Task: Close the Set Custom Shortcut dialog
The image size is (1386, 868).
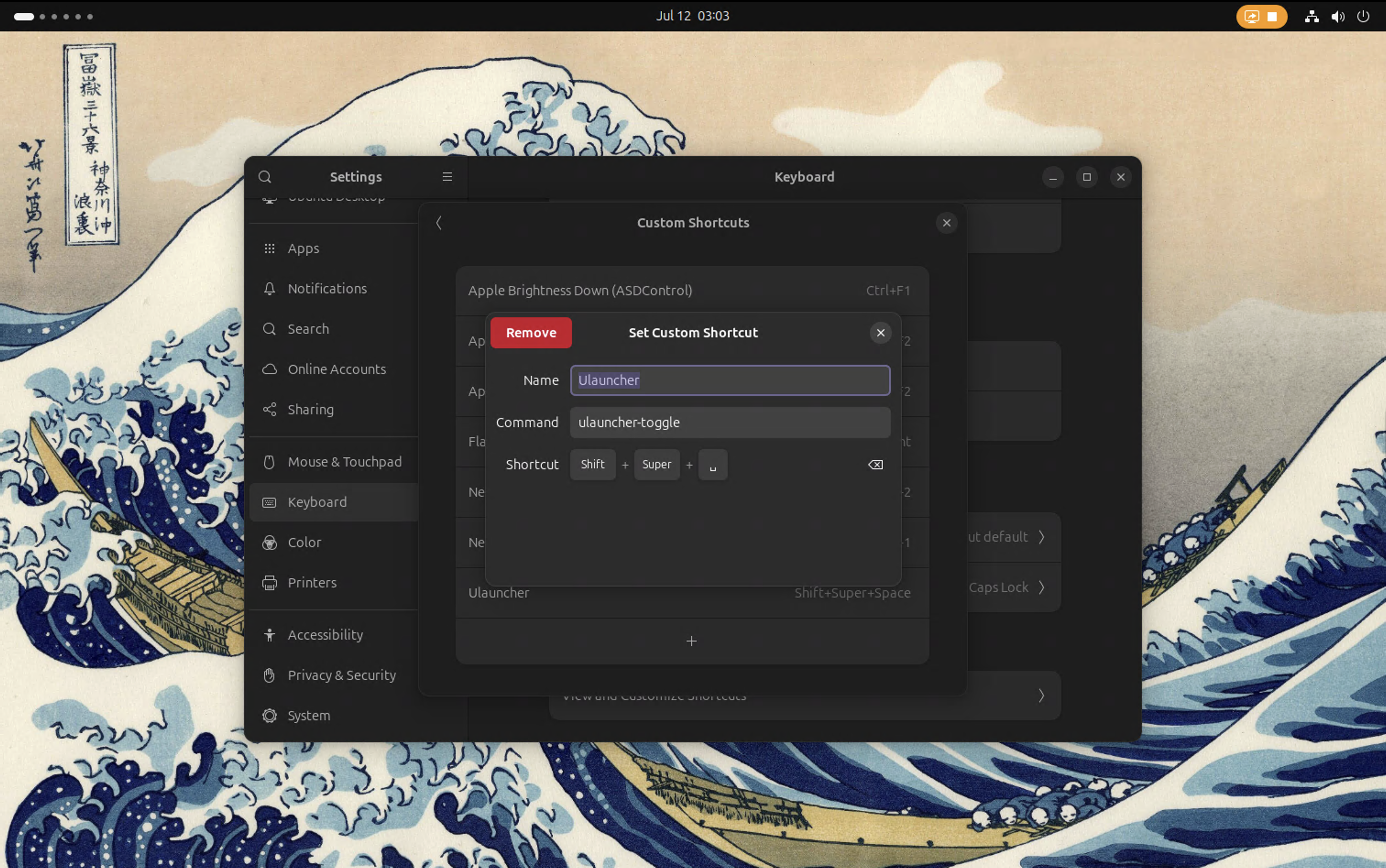Action: pyautogui.click(x=880, y=332)
